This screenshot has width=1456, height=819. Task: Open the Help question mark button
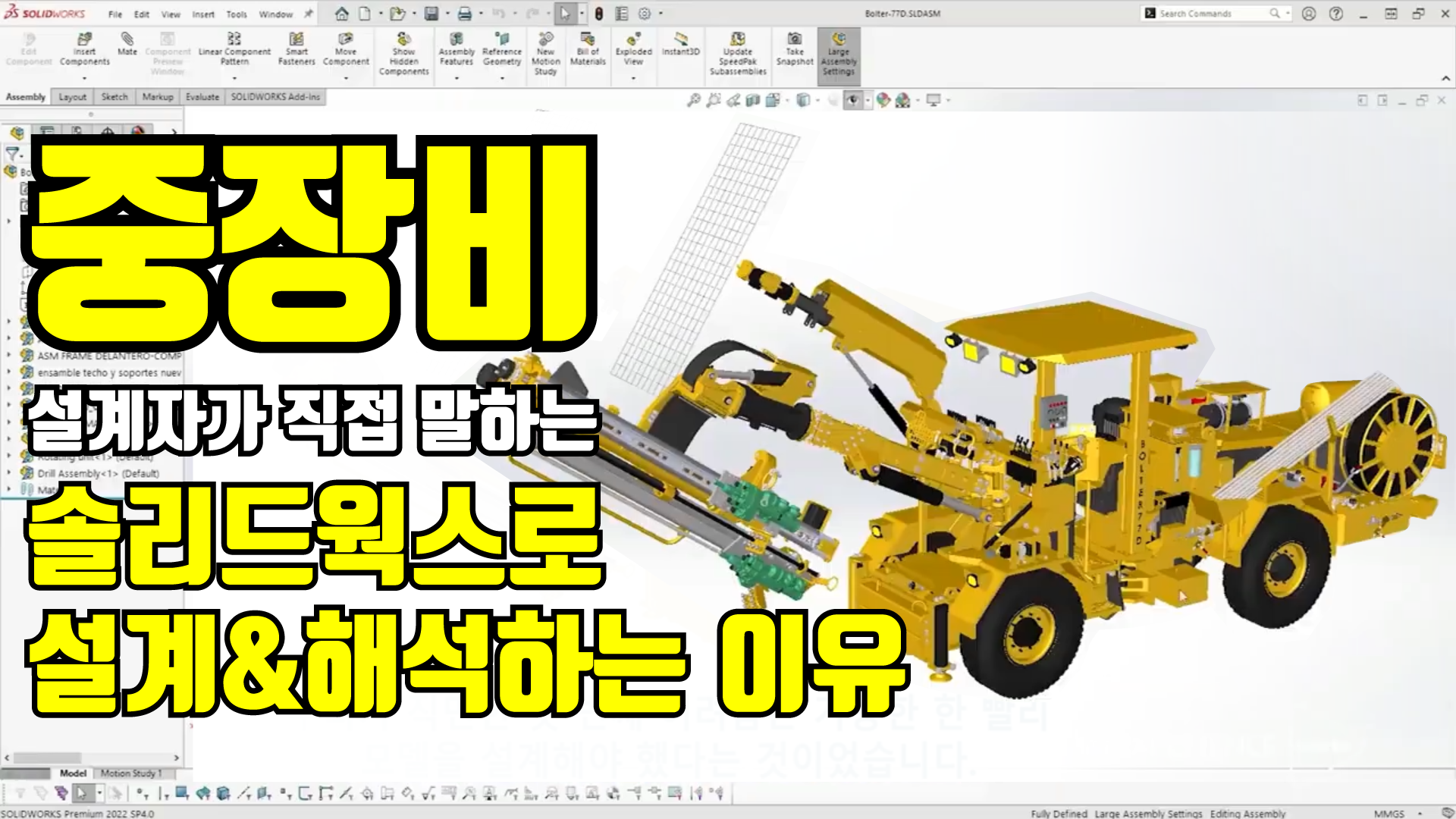coord(1336,14)
